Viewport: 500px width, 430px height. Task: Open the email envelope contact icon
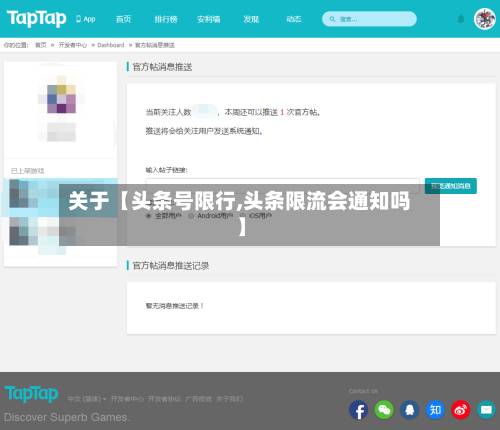point(486,410)
